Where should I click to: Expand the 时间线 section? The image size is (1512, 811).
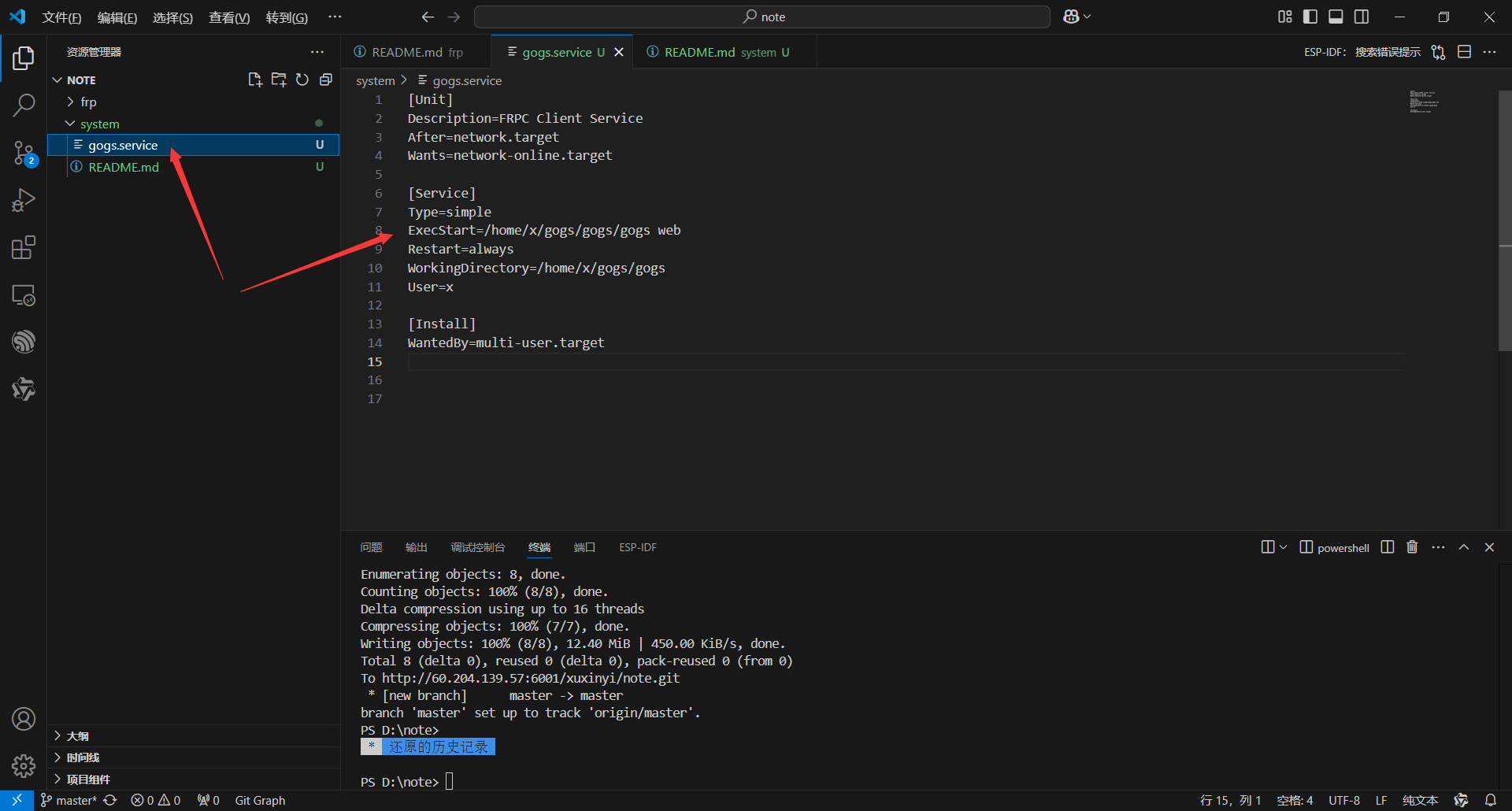click(83, 757)
